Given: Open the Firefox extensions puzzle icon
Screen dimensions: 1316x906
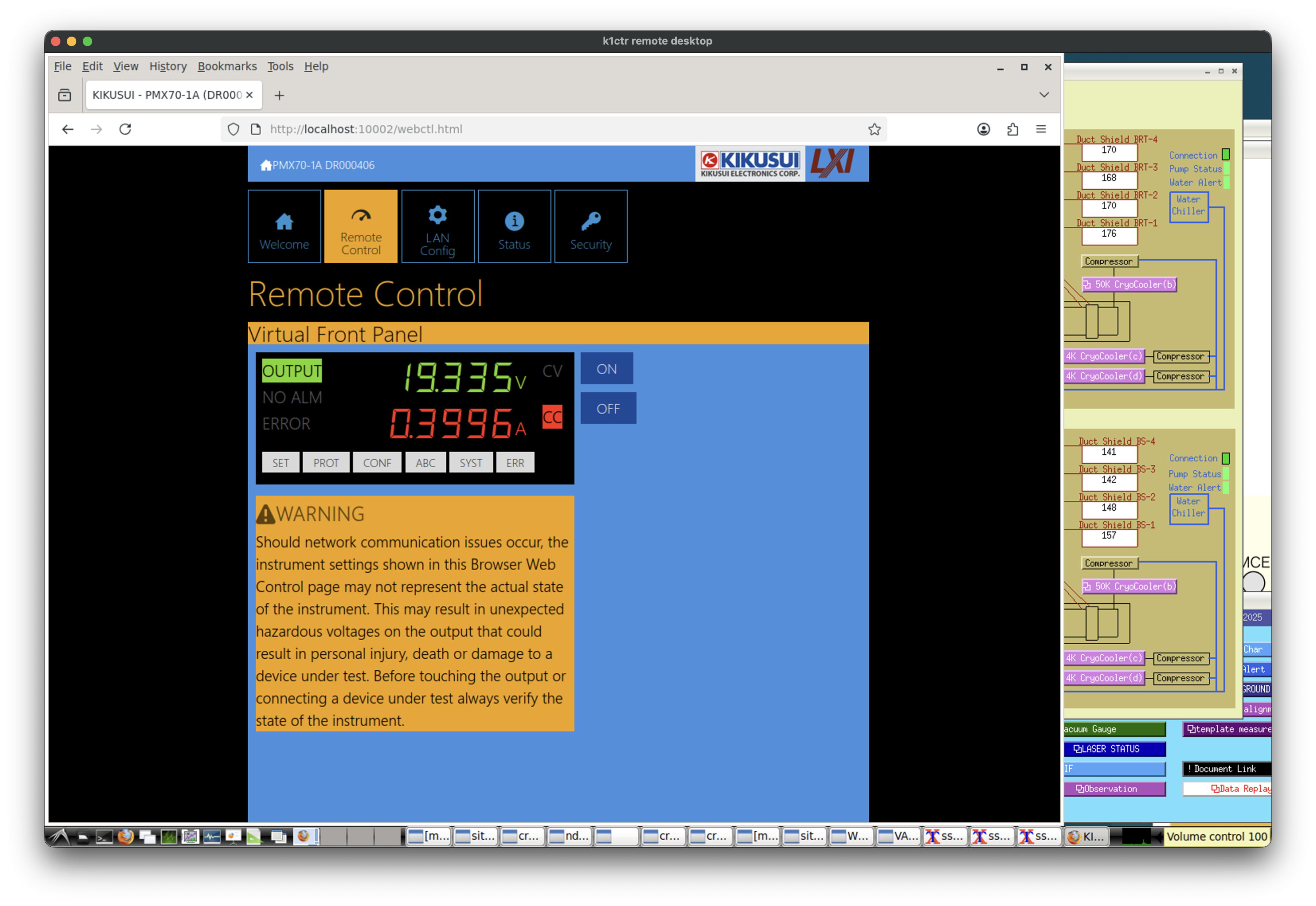Looking at the screenshot, I should pos(1012,129).
